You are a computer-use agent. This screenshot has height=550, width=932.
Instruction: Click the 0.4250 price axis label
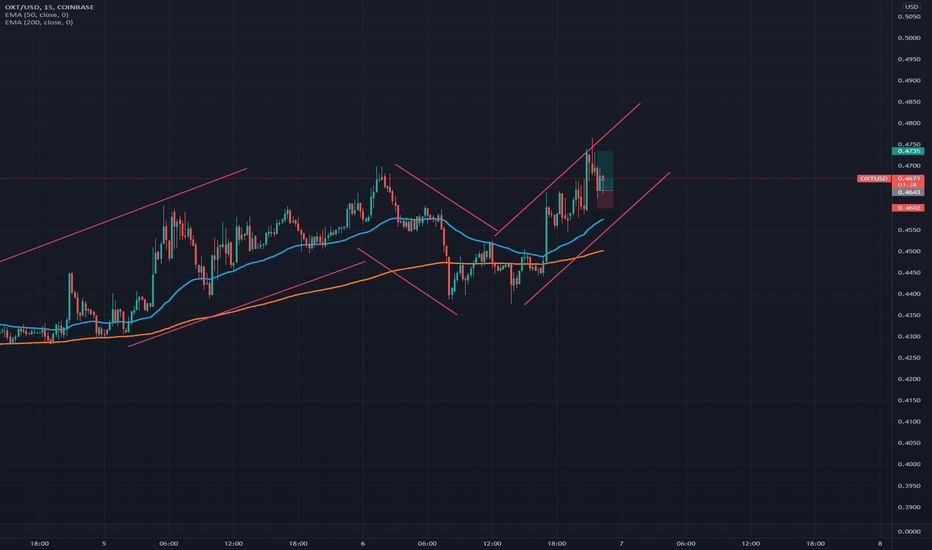coord(909,358)
